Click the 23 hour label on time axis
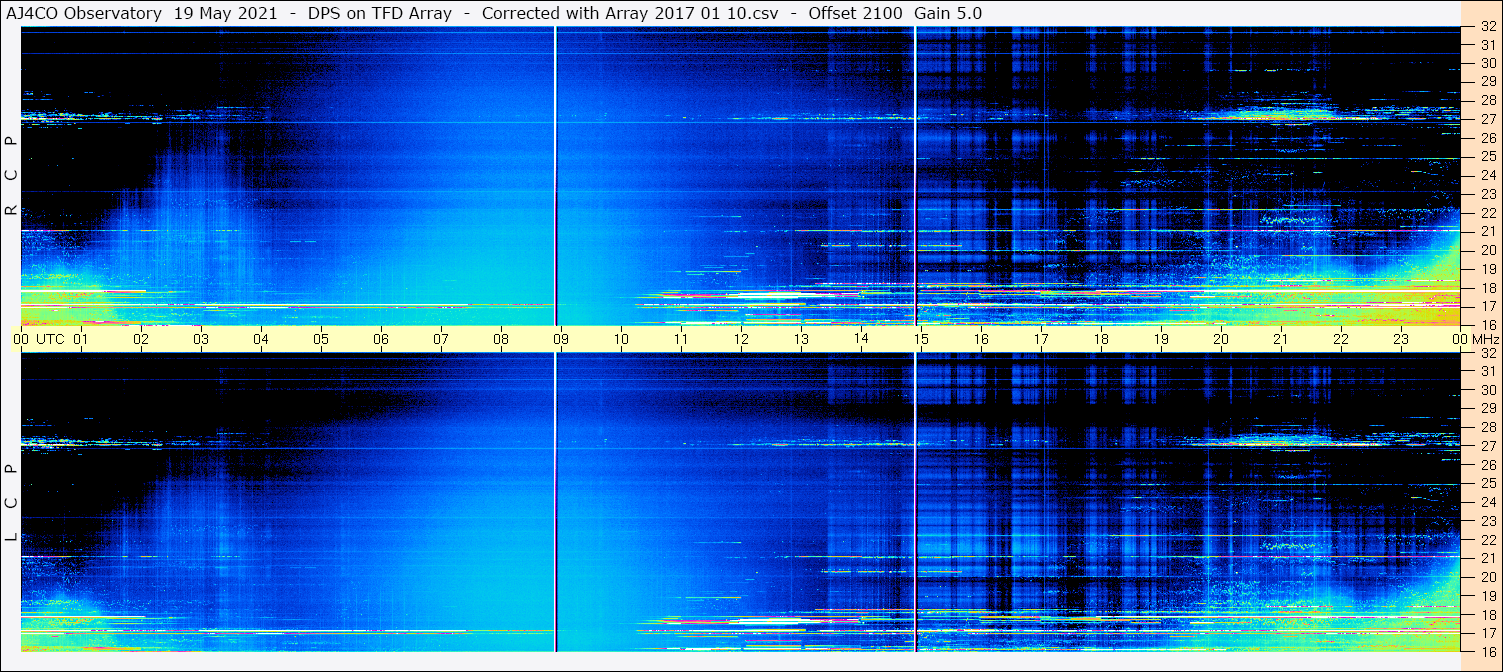The width and height of the screenshot is (1503, 672). tap(1401, 339)
